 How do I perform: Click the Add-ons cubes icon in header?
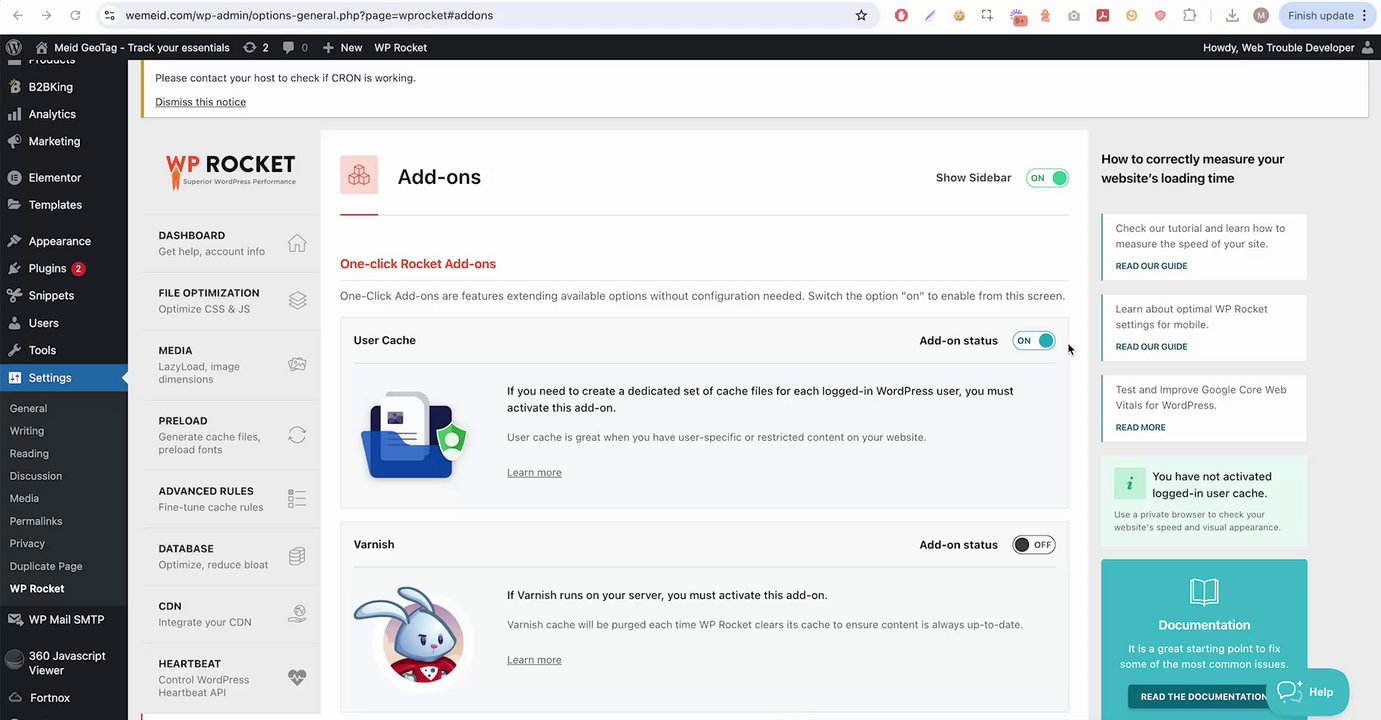tap(359, 175)
